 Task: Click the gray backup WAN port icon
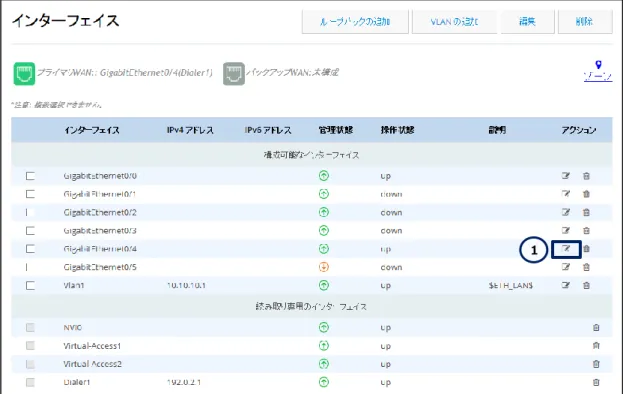click(x=234, y=73)
